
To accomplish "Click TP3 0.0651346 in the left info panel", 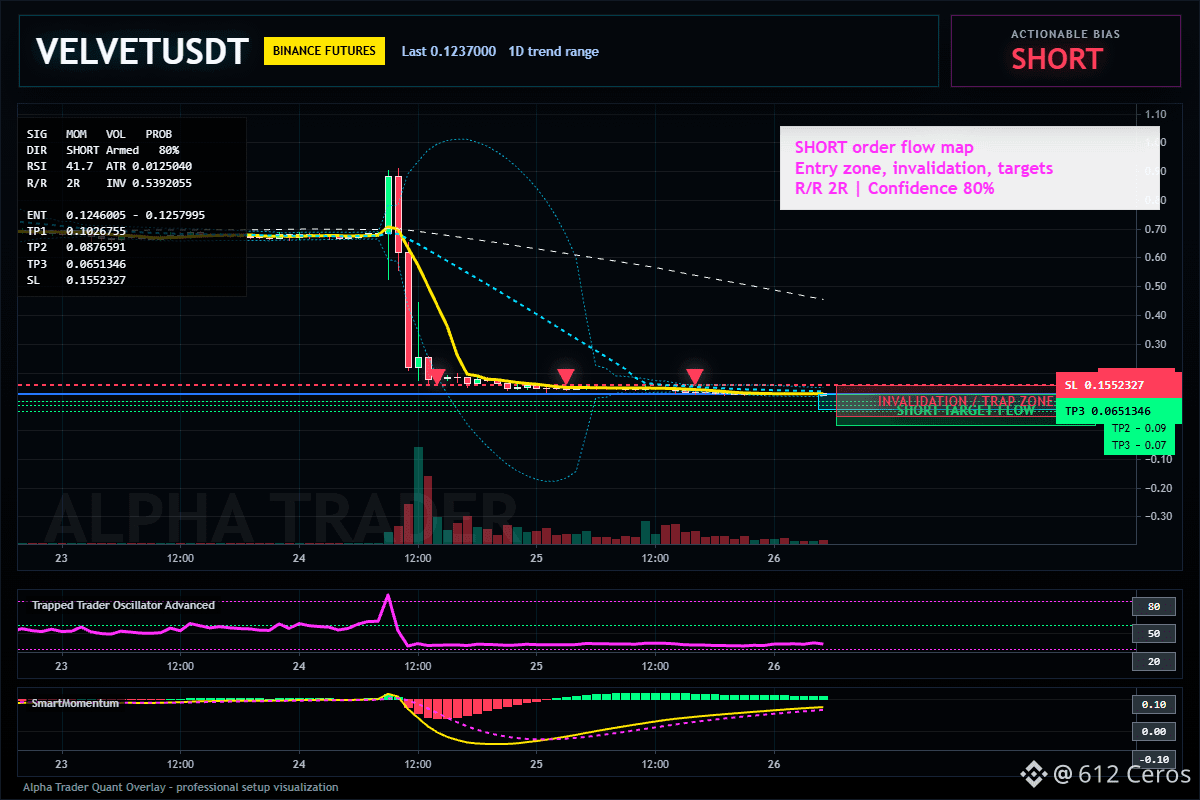I will click(x=76, y=264).
